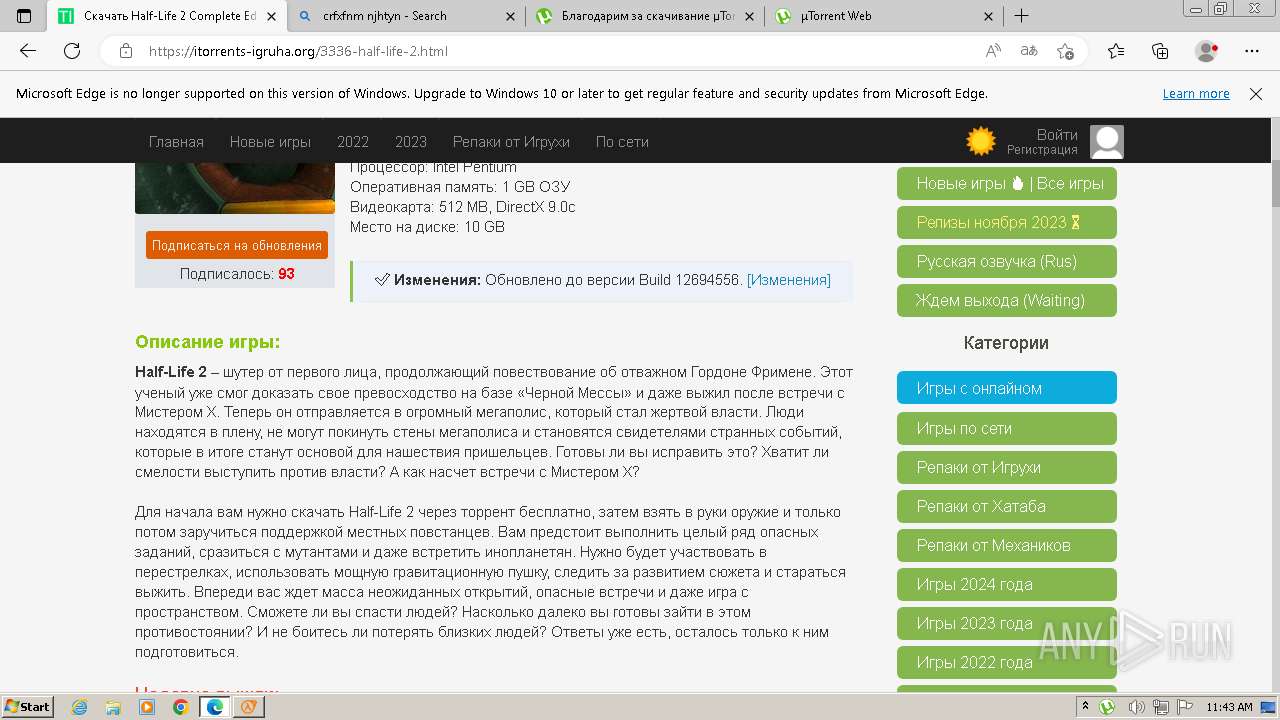
Task: Open the 2023 menu item
Action: pos(411,142)
